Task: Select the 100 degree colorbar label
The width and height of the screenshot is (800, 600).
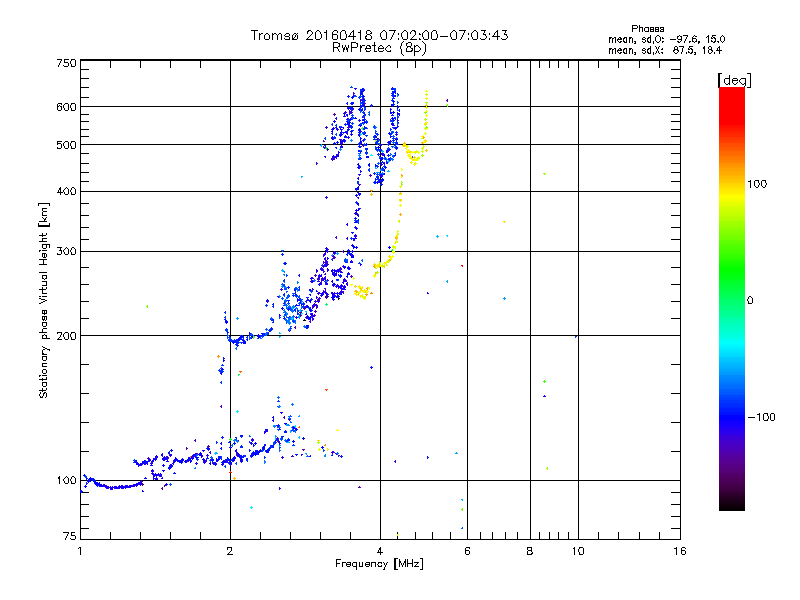Action: pos(757,184)
